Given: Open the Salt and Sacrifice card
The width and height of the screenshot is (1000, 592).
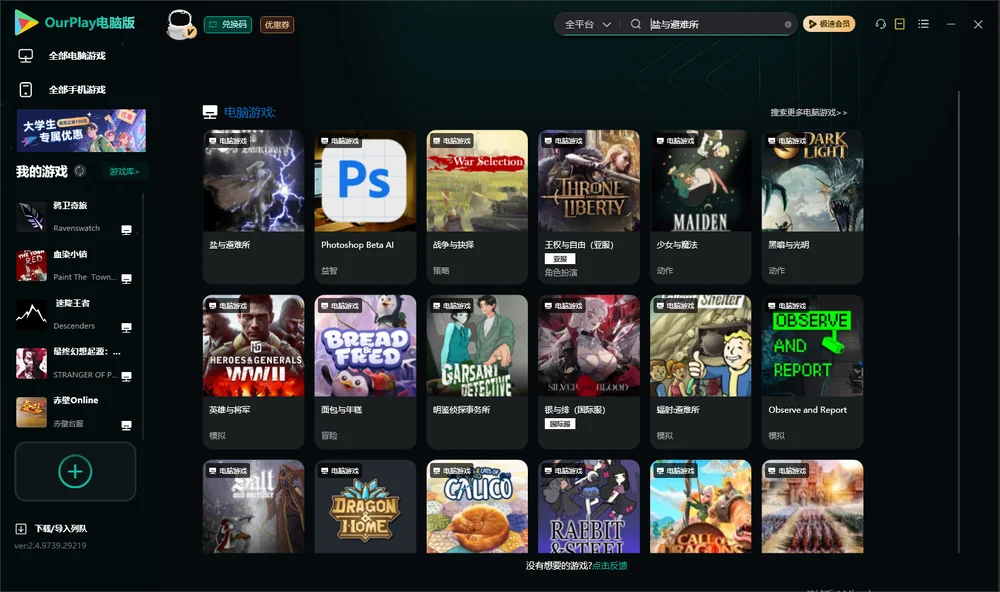Looking at the screenshot, I should pyautogui.click(x=253, y=507).
